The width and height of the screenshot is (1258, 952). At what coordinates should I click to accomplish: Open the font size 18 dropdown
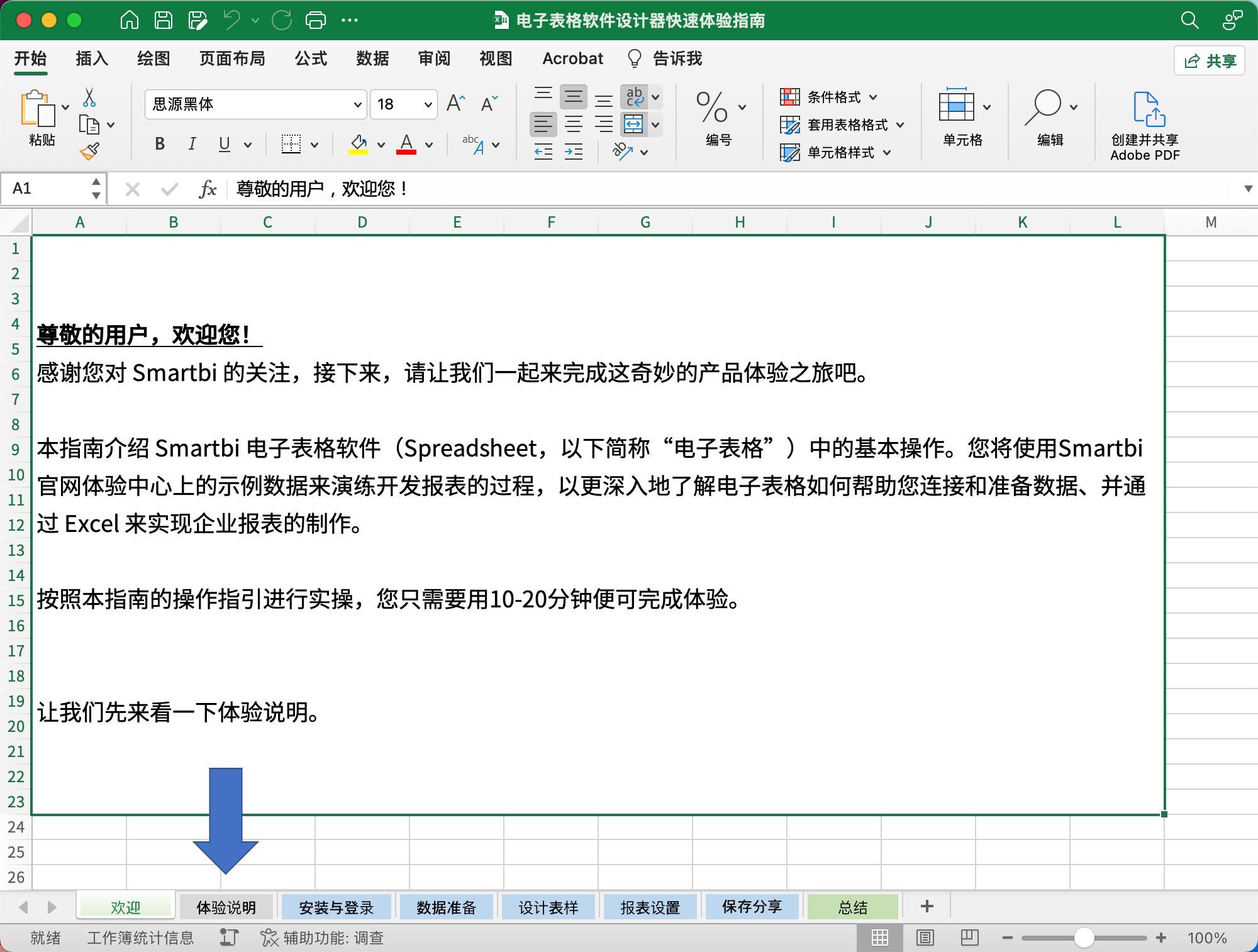click(428, 104)
